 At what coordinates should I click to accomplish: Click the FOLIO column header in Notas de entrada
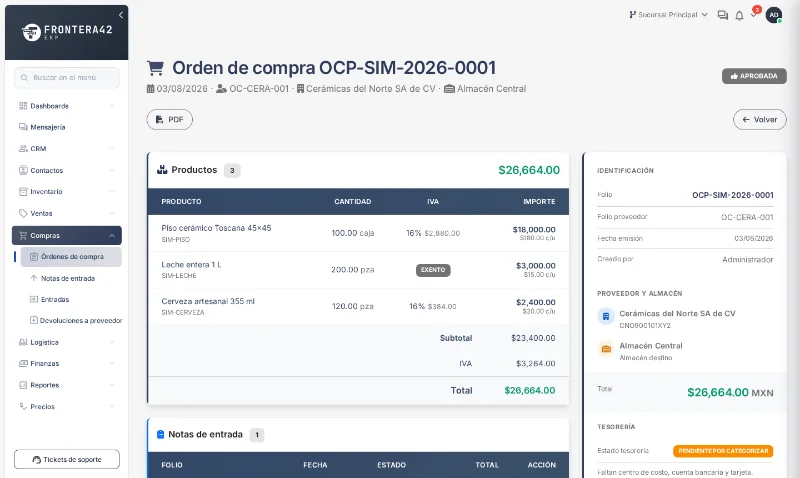pos(172,465)
